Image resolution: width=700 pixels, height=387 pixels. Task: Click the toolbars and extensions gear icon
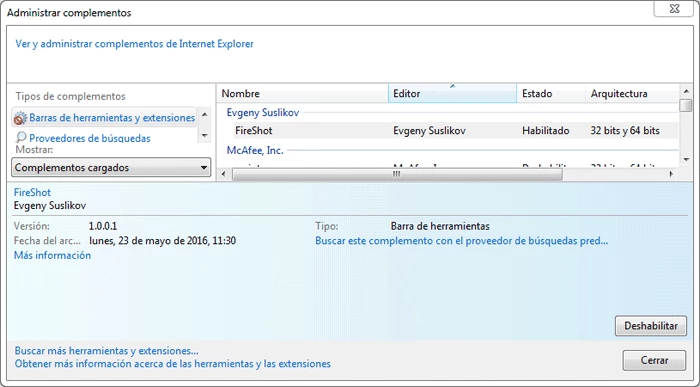point(20,118)
